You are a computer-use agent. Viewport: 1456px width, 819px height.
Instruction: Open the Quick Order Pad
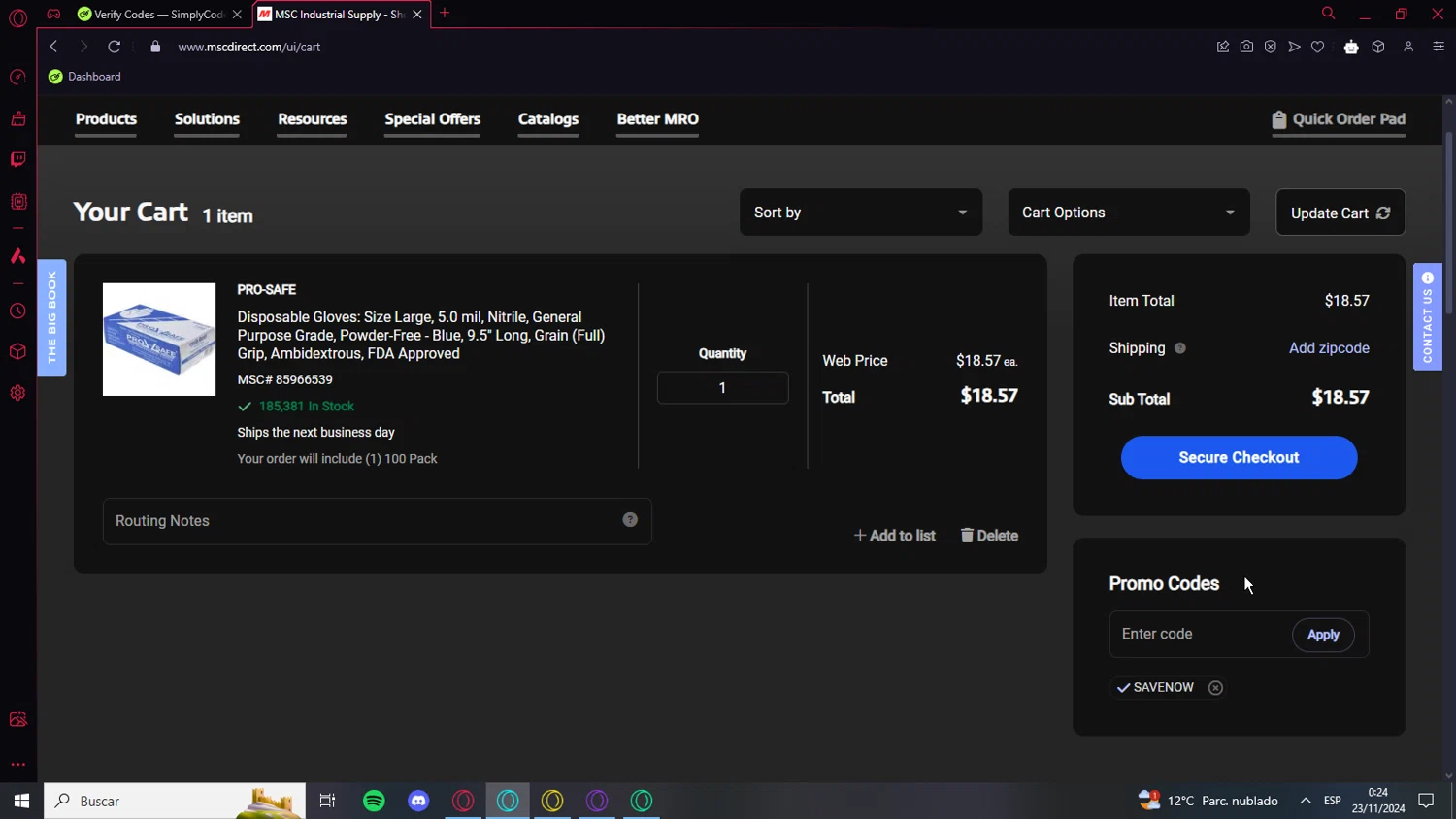[x=1339, y=119]
